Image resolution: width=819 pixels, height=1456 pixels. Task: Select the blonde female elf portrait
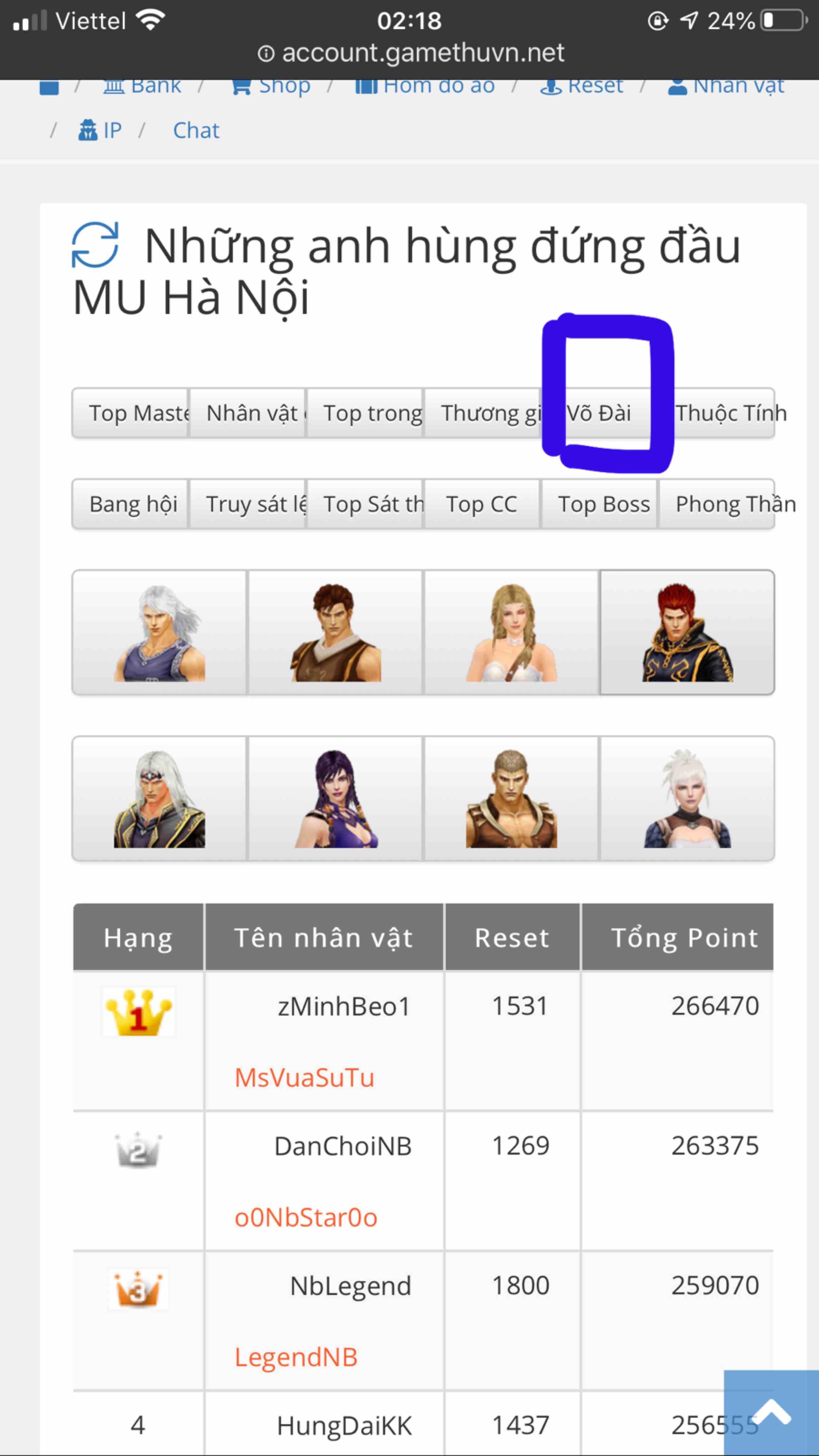511,632
